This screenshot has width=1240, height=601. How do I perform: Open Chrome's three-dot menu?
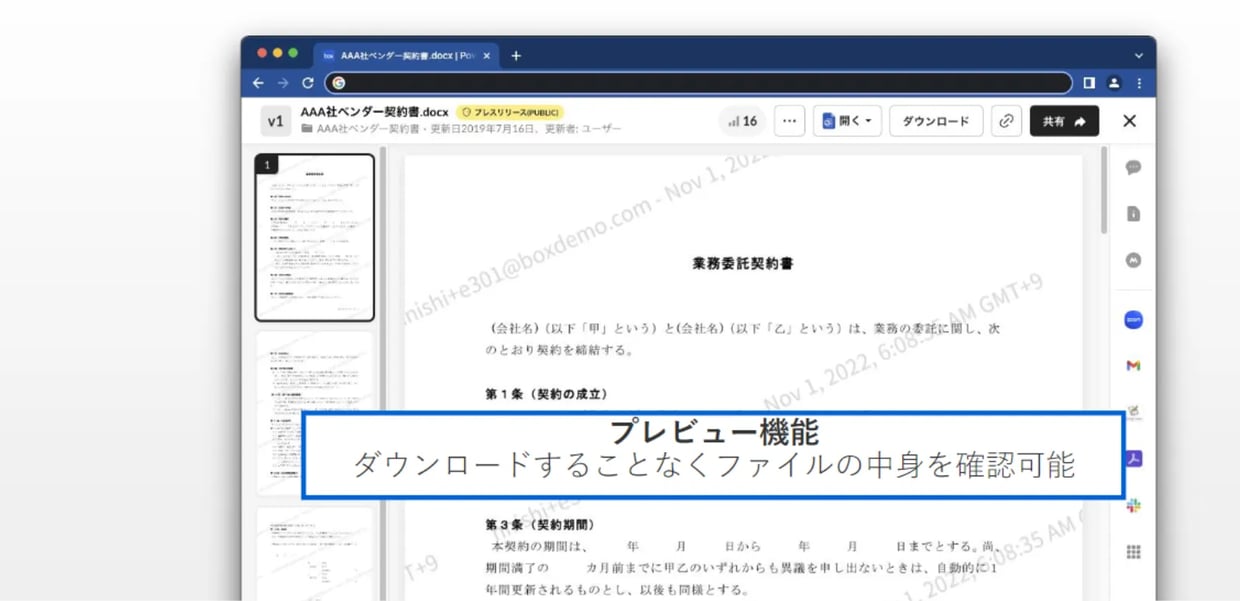(1139, 83)
